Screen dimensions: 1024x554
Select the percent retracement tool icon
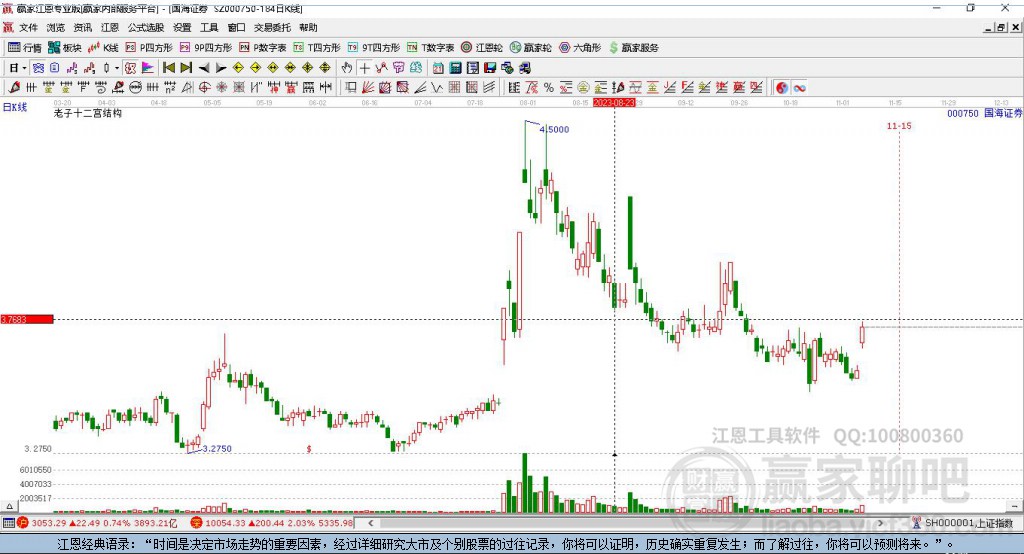pyautogui.click(x=549, y=88)
